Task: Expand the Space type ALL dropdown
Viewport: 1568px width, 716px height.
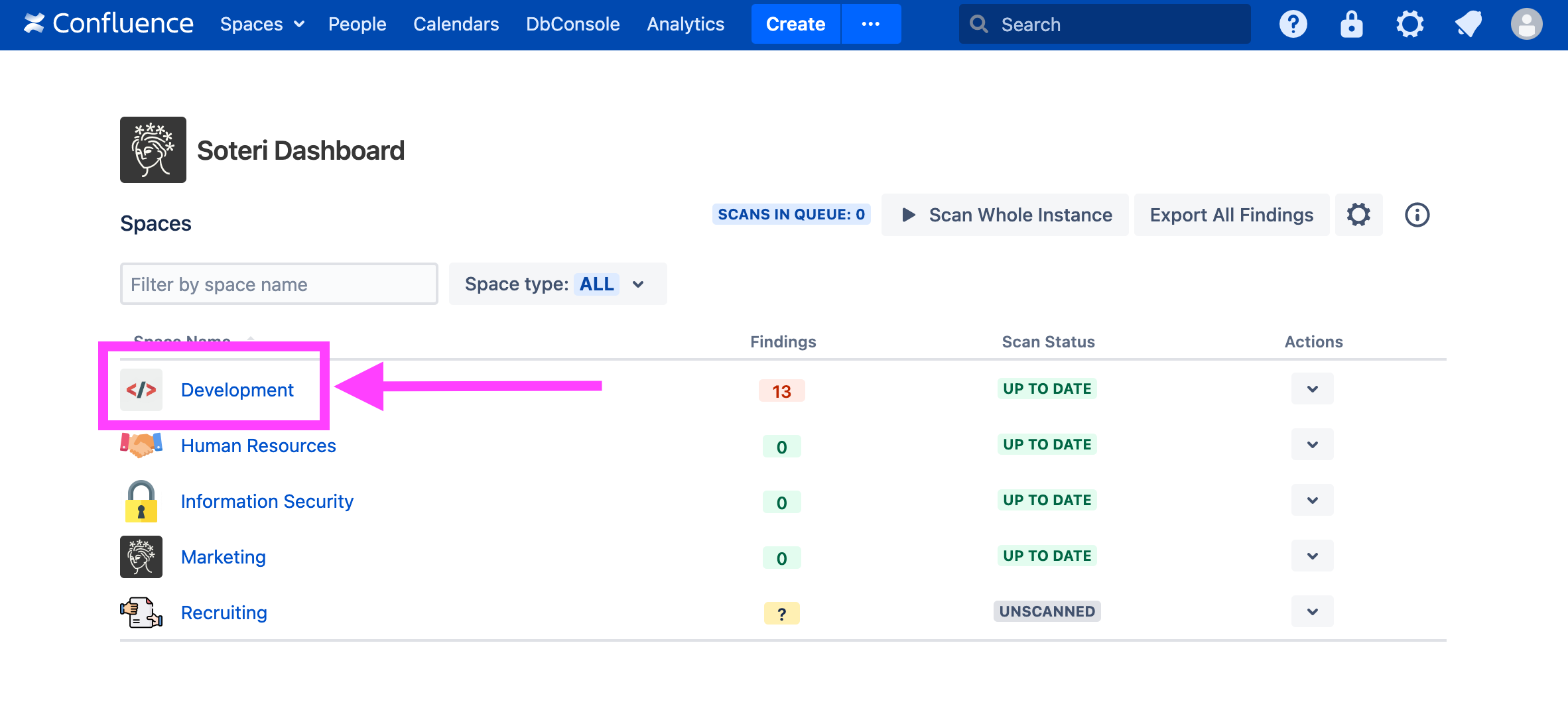Action: 557,284
